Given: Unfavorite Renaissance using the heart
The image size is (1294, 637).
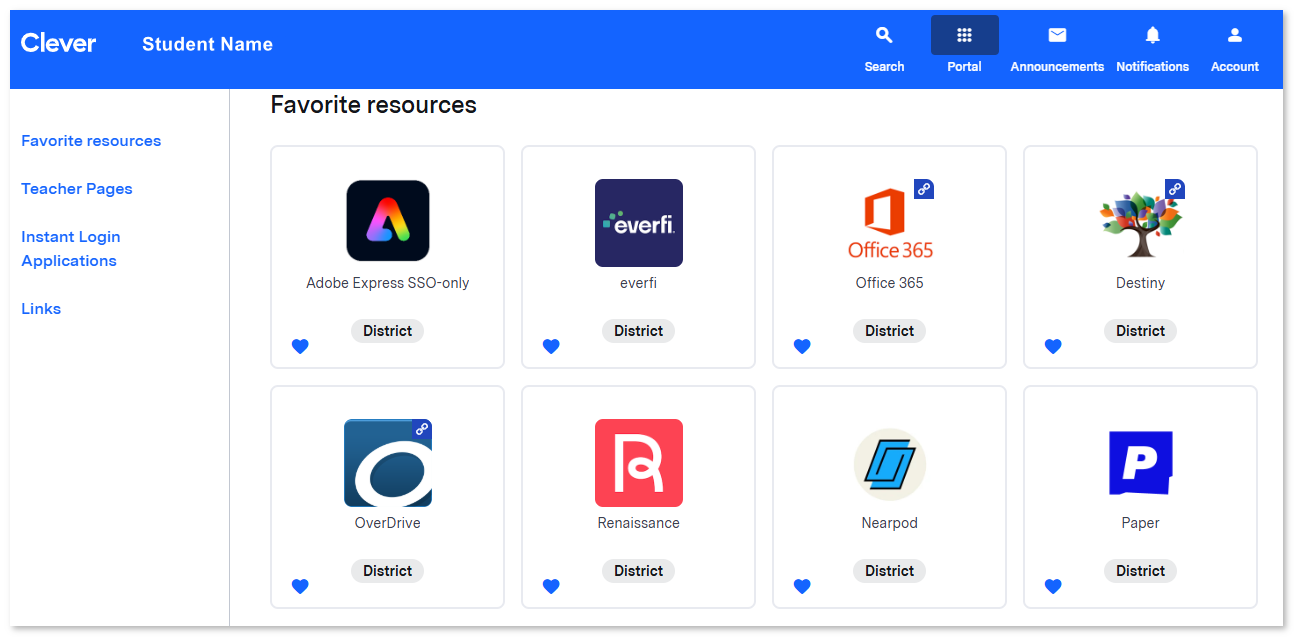Looking at the screenshot, I should (551, 586).
